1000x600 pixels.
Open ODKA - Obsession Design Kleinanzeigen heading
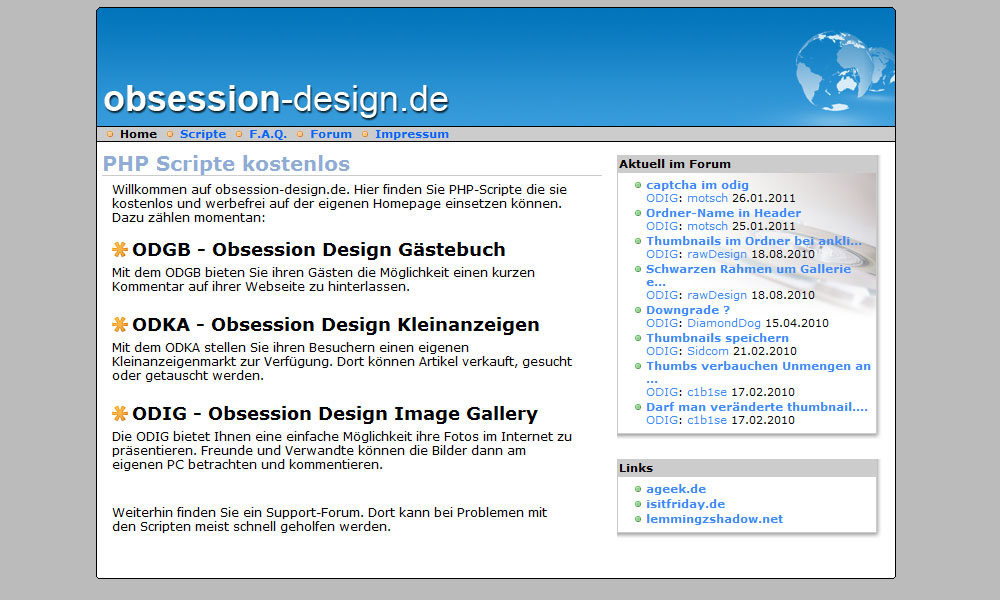click(x=335, y=325)
